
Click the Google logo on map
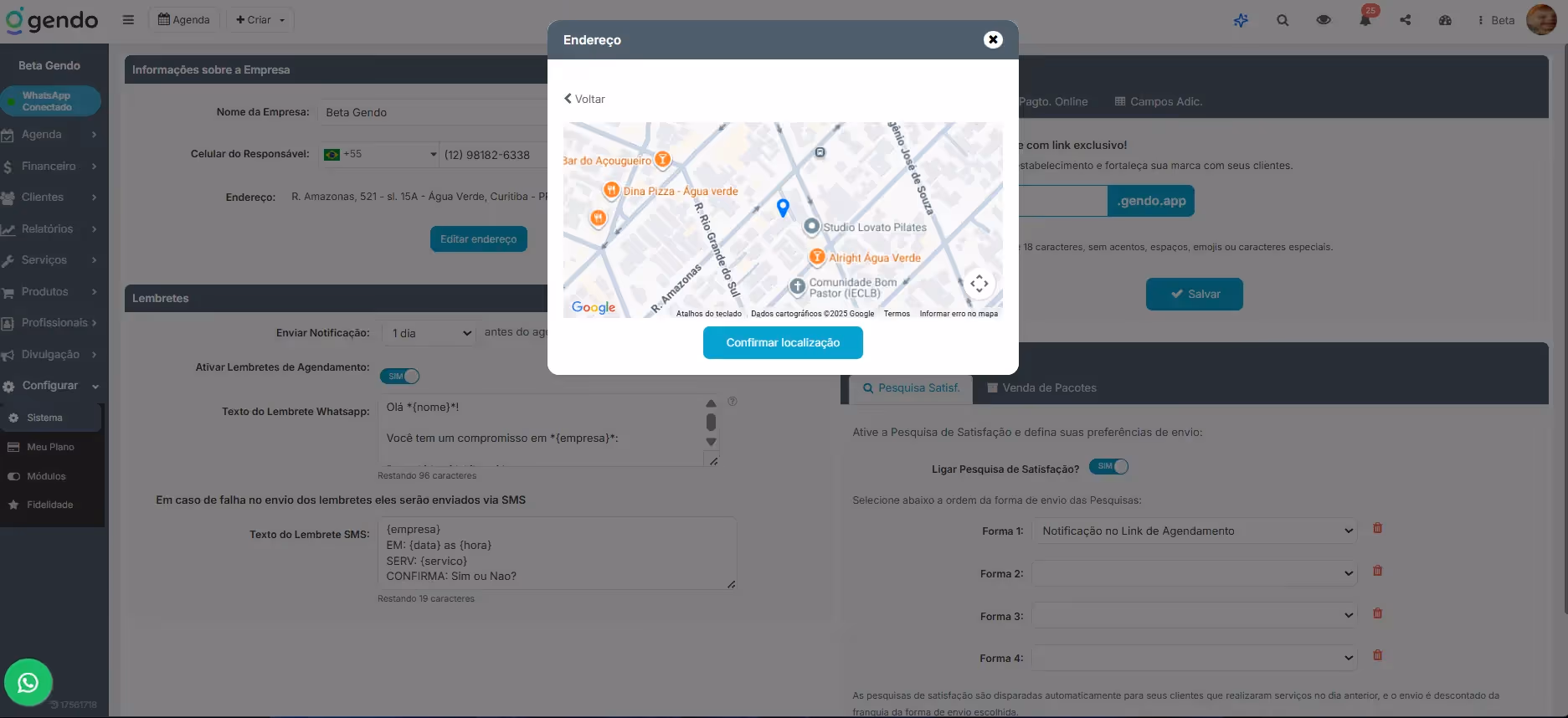(594, 307)
